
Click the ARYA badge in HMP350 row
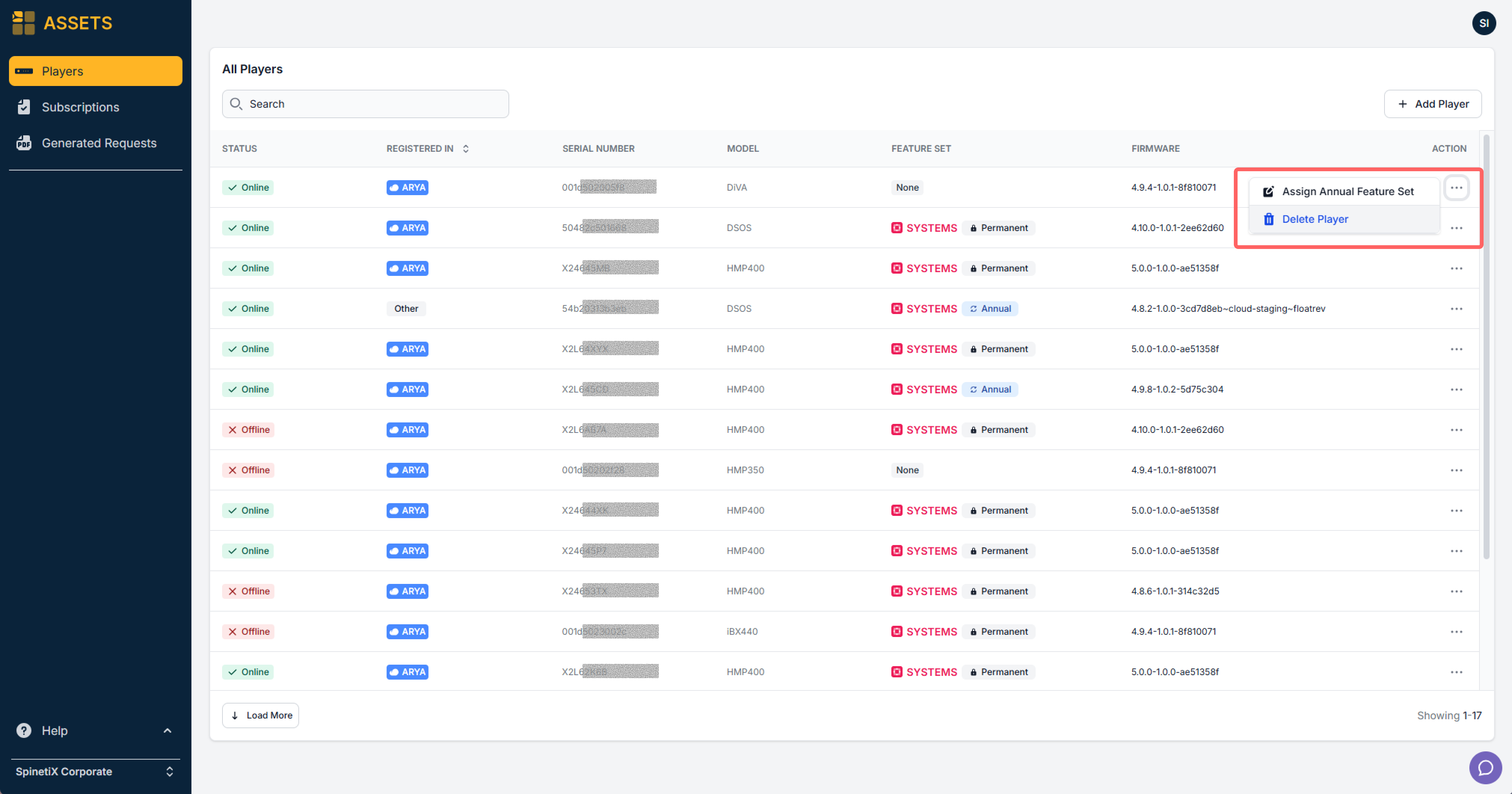click(407, 470)
